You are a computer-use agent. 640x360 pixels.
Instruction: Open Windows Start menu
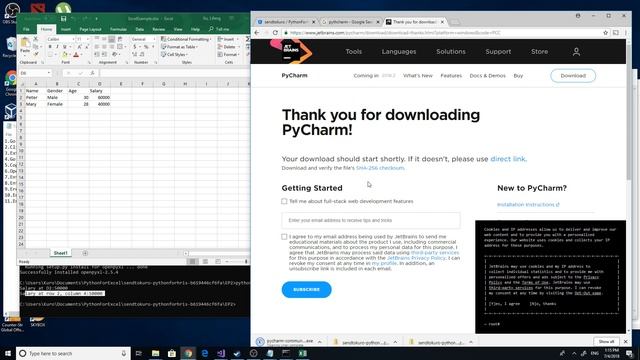pos(8,353)
